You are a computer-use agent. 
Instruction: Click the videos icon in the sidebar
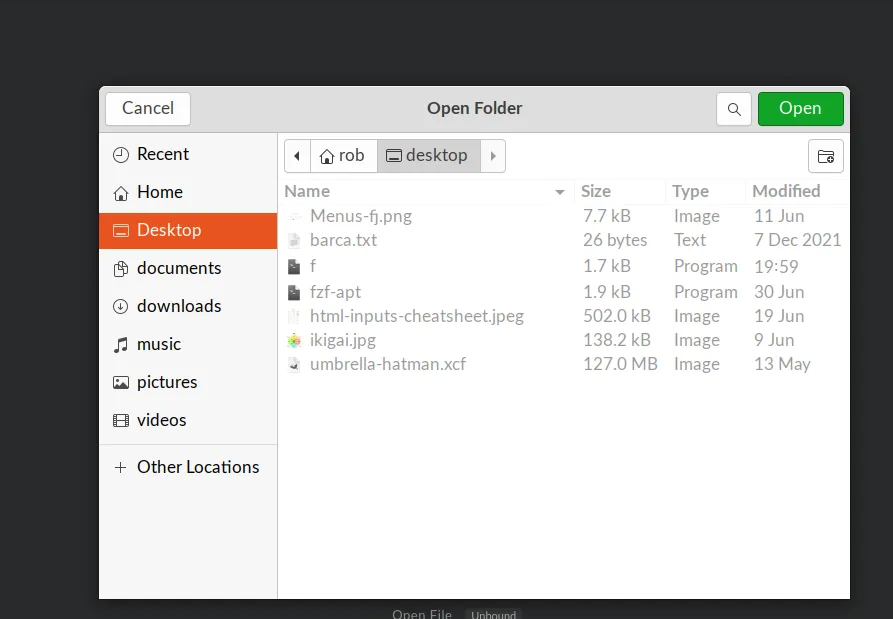121,420
